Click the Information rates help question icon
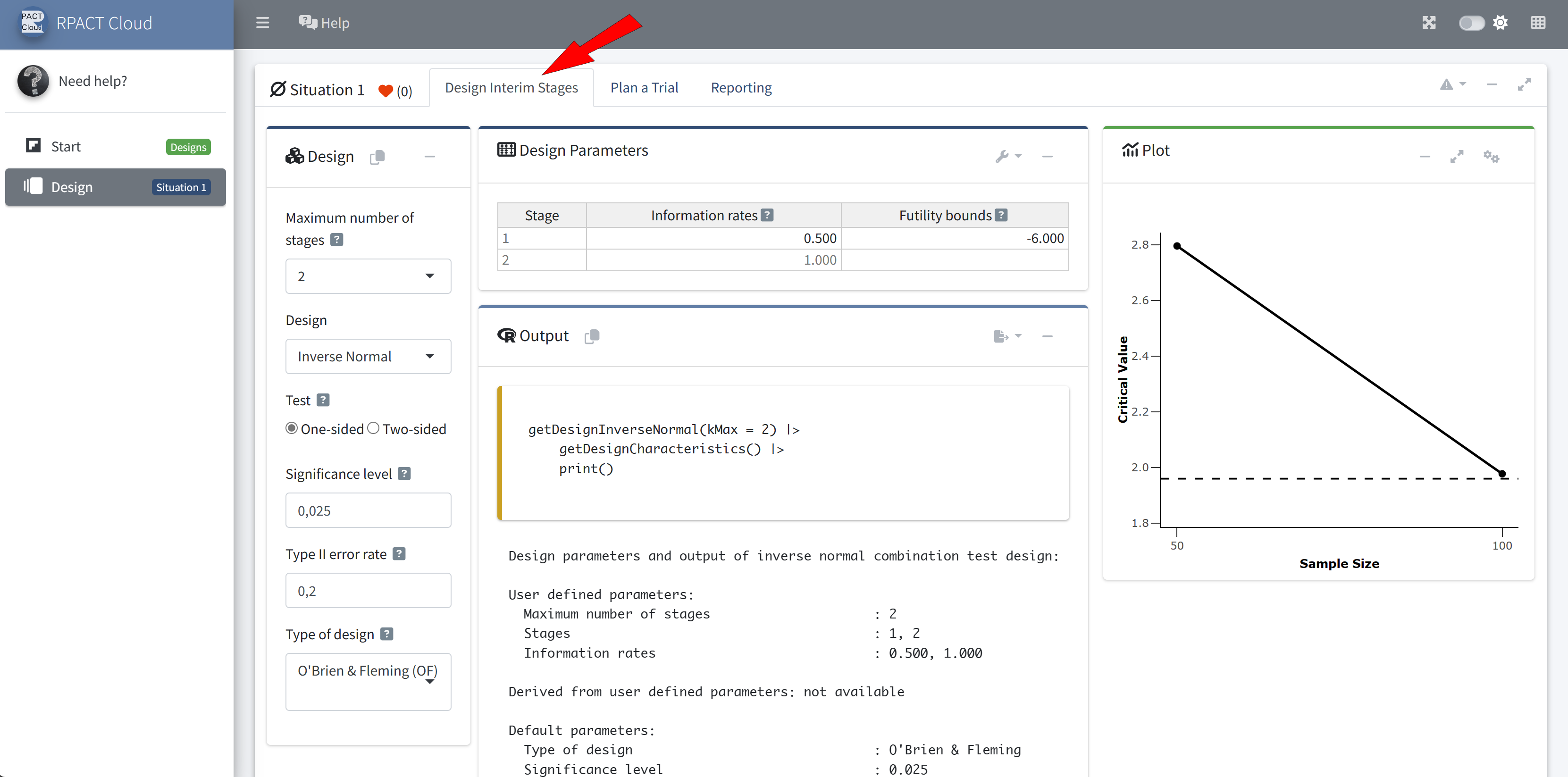The height and width of the screenshot is (777, 1568). (x=768, y=216)
